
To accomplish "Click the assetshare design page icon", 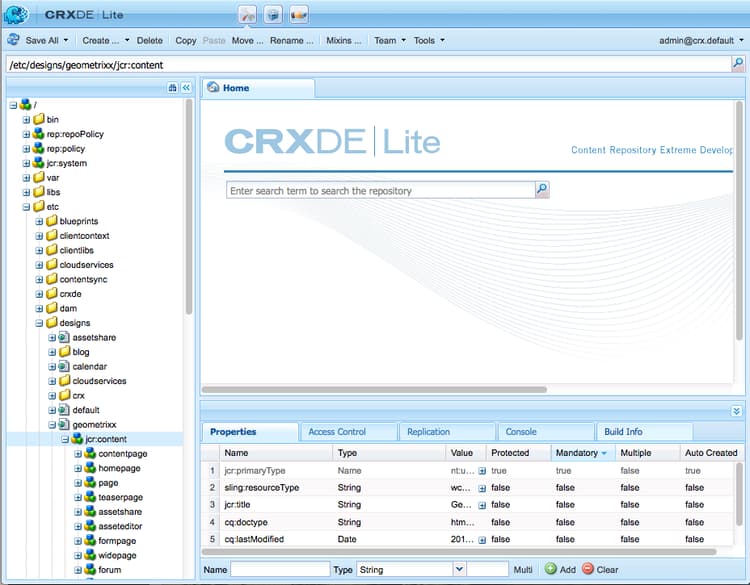I will (x=64, y=337).
